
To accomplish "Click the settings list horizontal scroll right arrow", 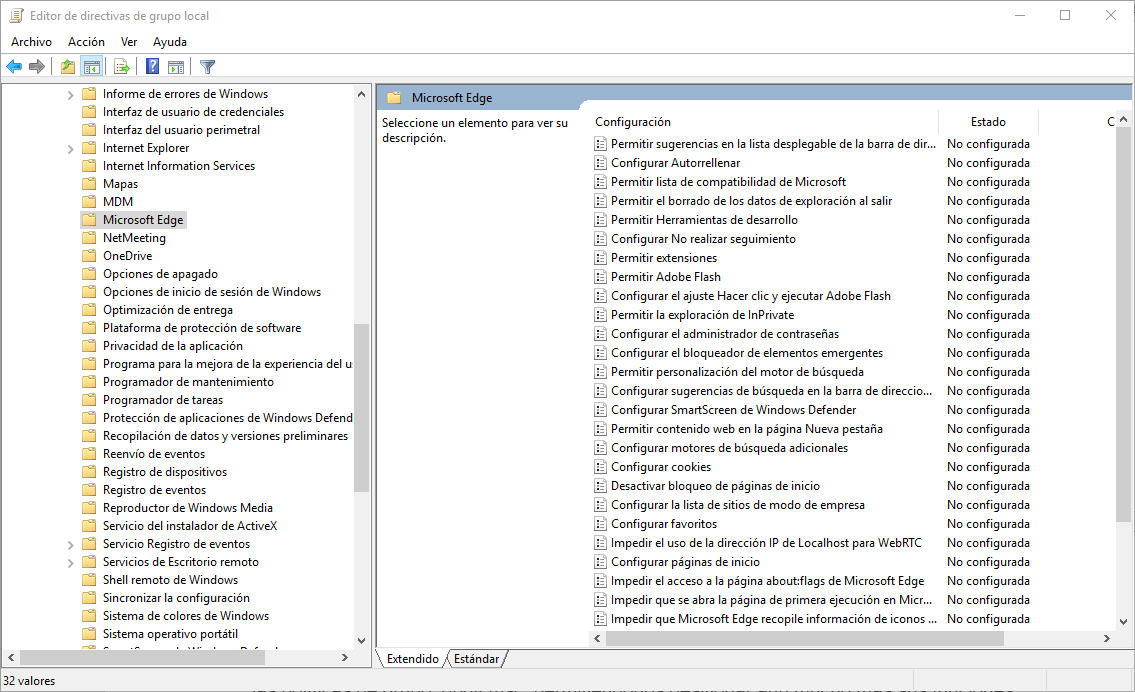I will (1106, 638).
